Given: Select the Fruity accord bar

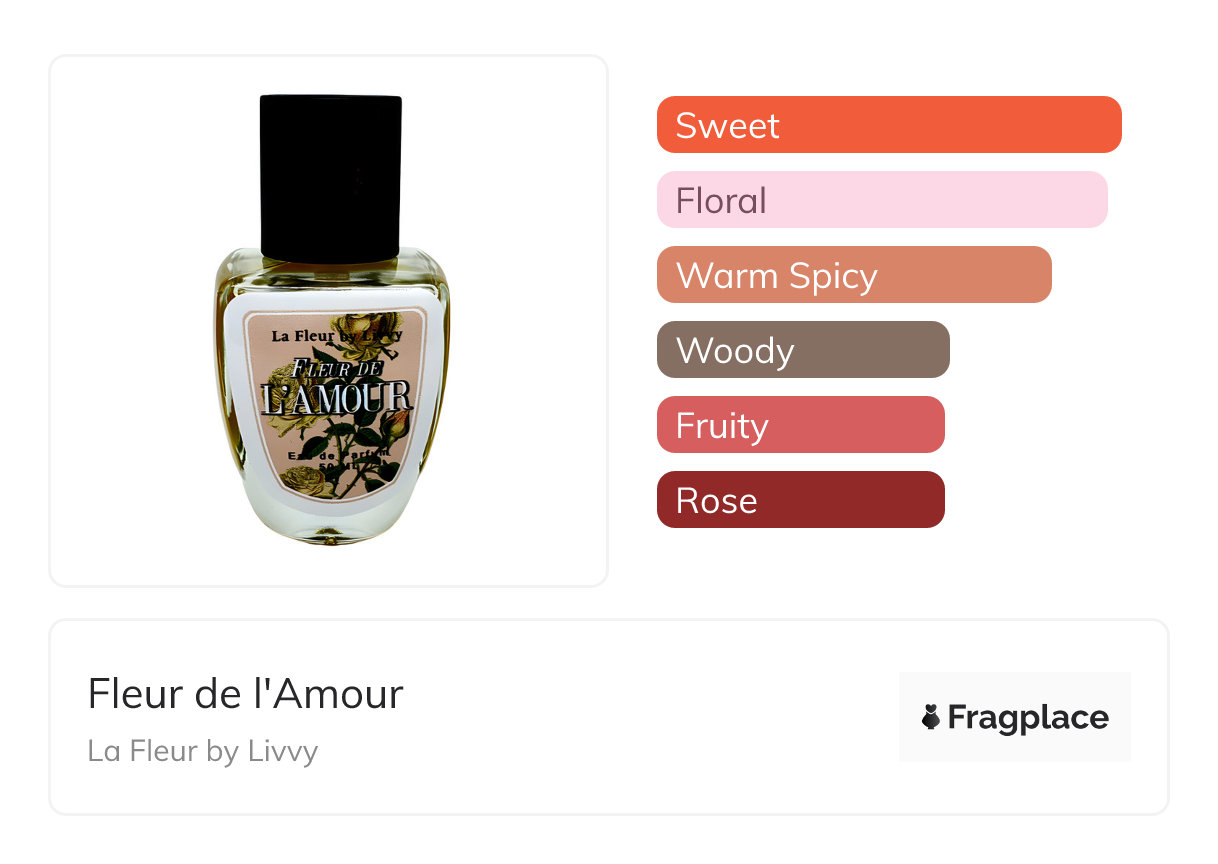Looking at the screenshot, I should pos(801,425).
